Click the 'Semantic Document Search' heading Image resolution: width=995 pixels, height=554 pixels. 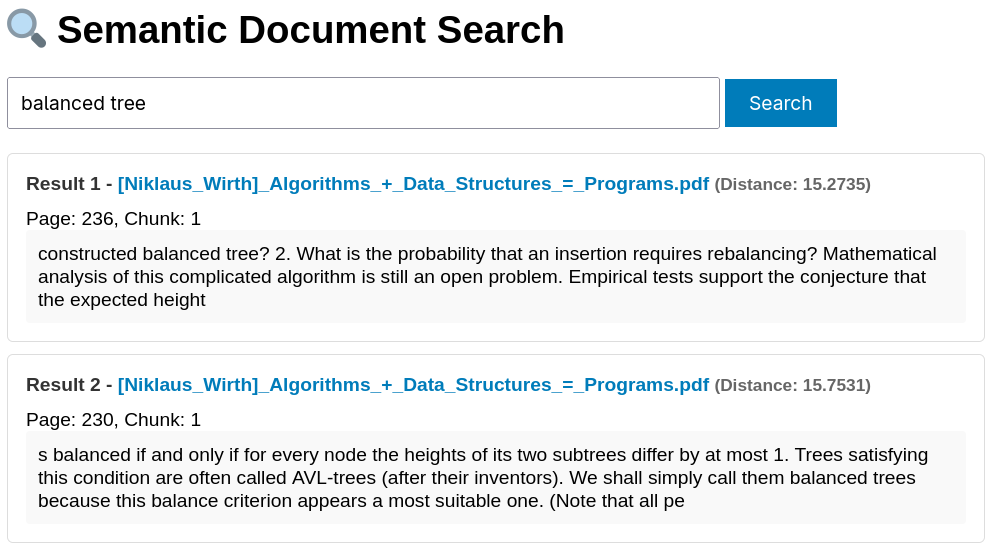coord(310,30)
